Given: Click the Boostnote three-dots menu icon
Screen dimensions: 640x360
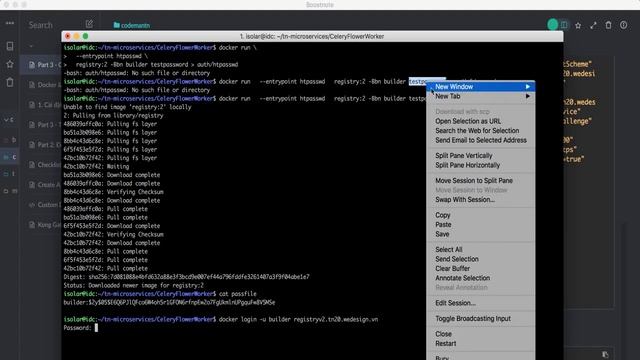Looking at the screenshot, I should click(x=10, y=23).
